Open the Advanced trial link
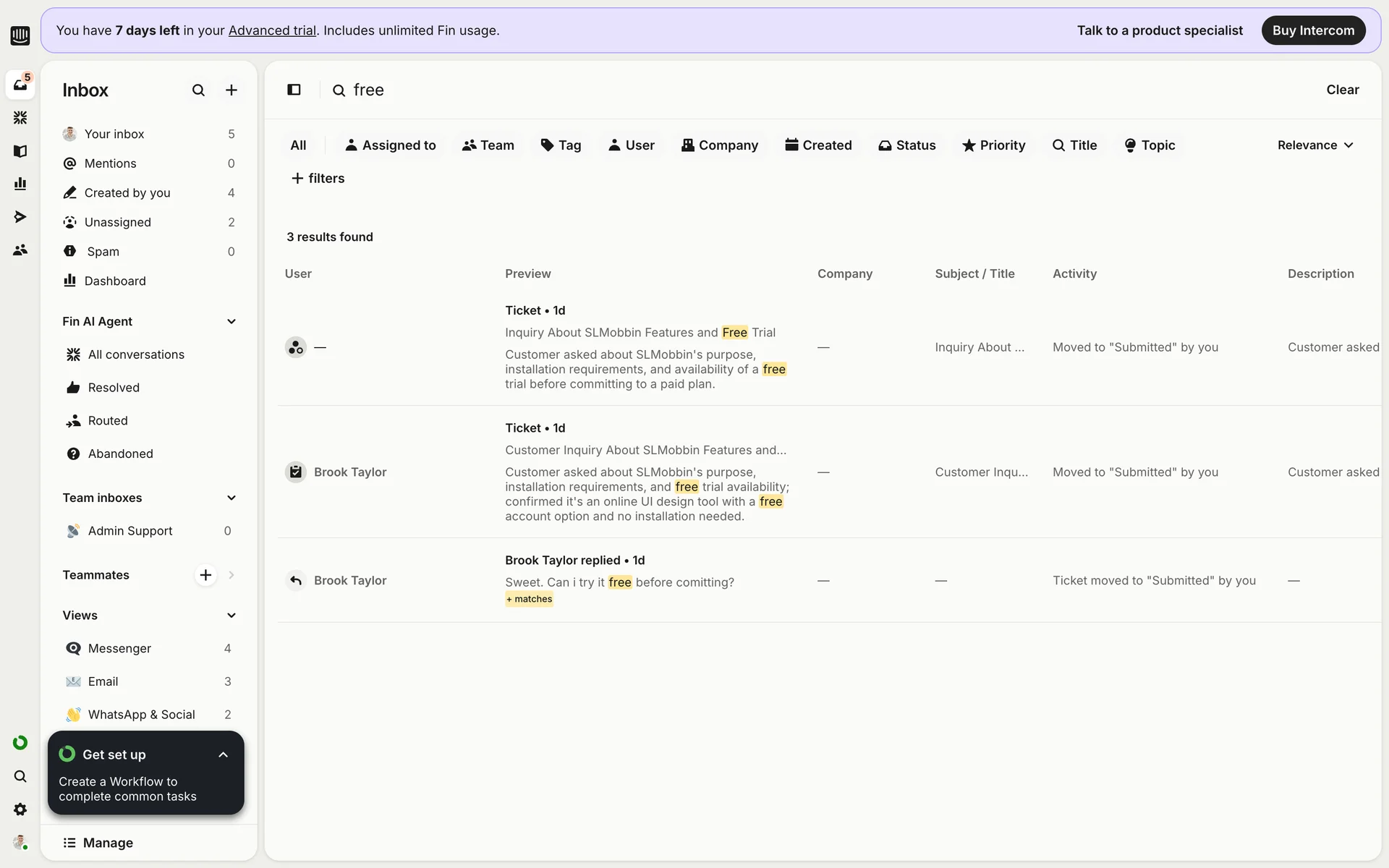Screen dimensions: 1389x868 272,30
